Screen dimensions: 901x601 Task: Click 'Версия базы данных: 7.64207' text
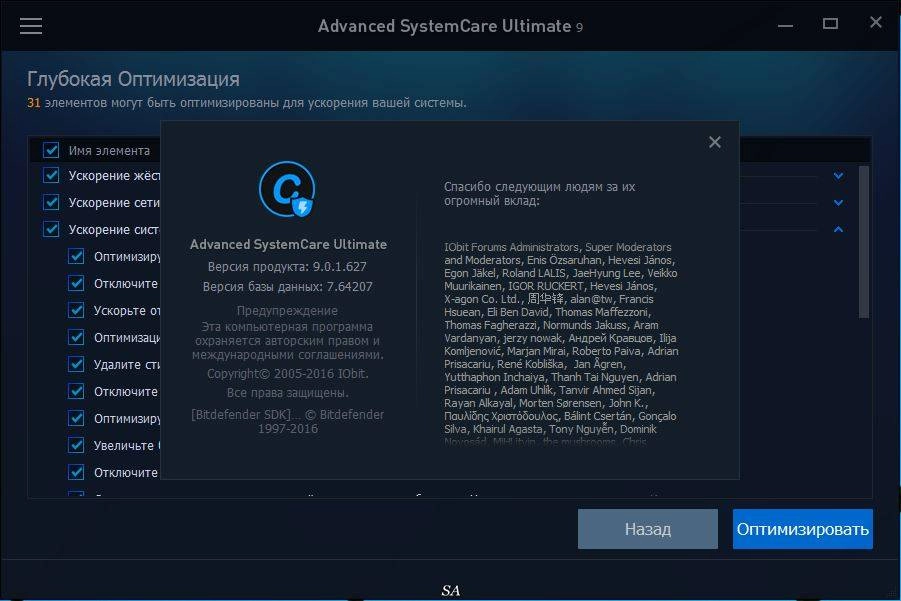point(287,287)
